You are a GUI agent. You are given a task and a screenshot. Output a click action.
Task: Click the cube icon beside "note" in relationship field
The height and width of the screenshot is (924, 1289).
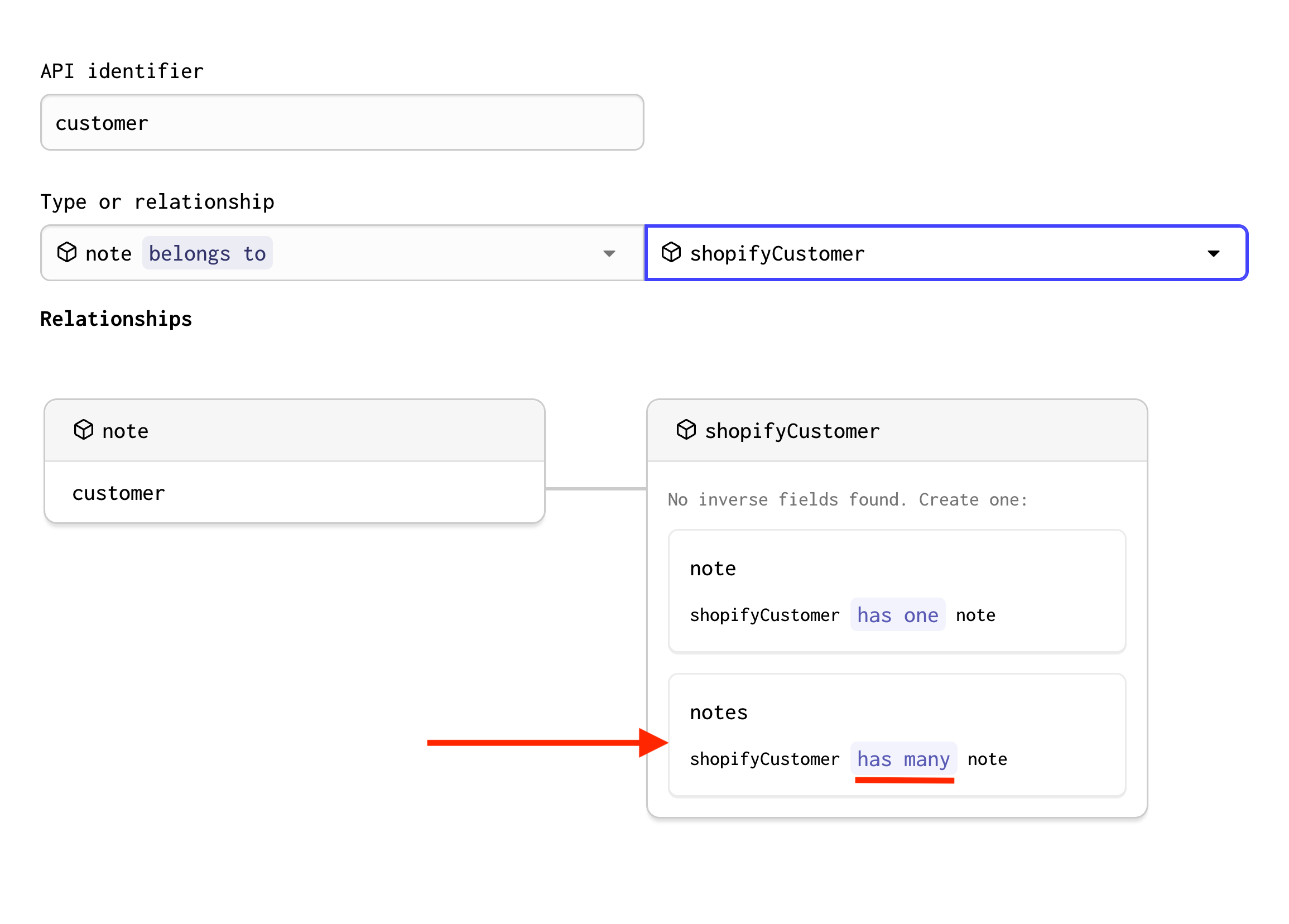coord(67,253)
